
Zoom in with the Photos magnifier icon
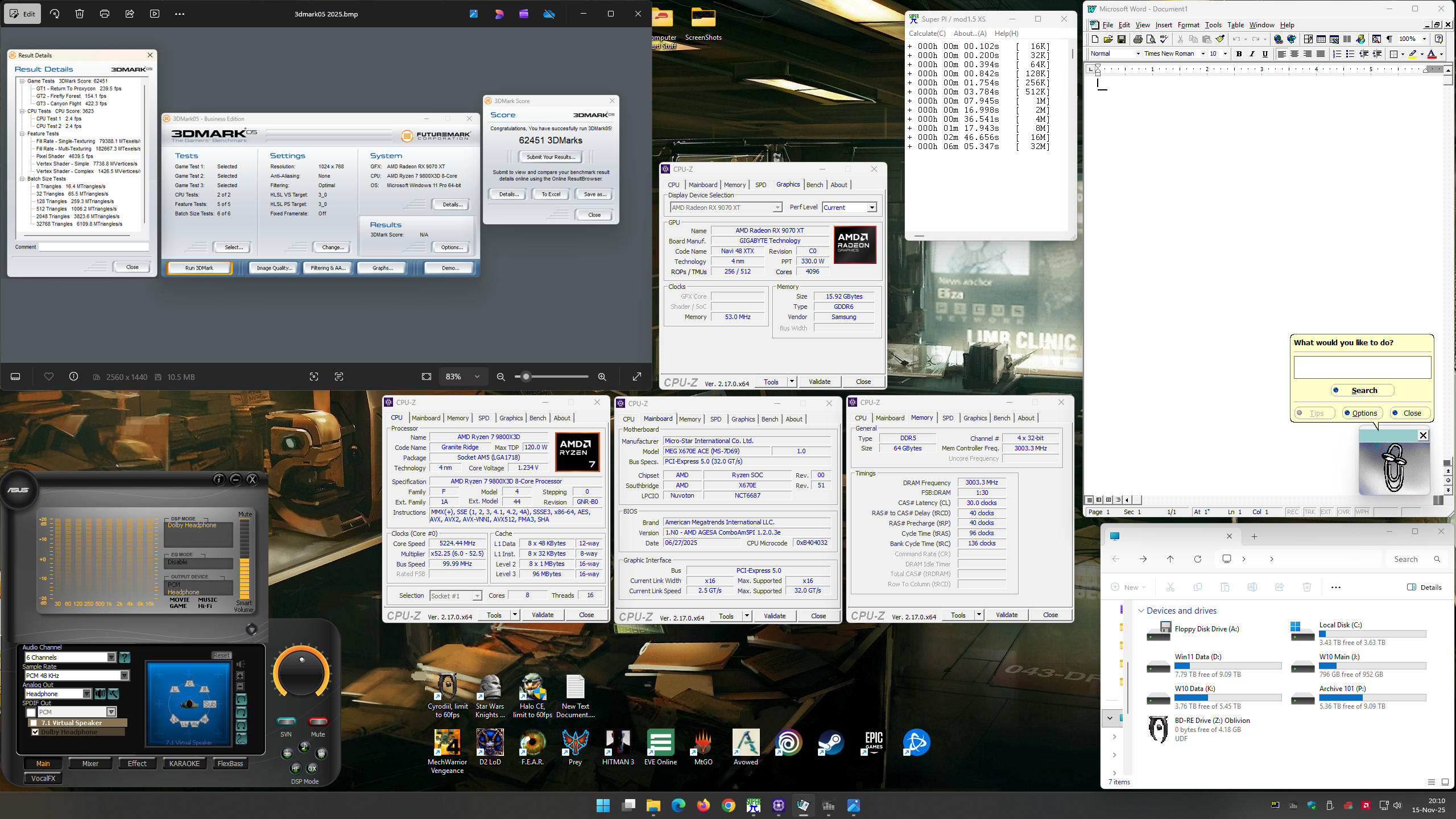[x=602, y=377]
